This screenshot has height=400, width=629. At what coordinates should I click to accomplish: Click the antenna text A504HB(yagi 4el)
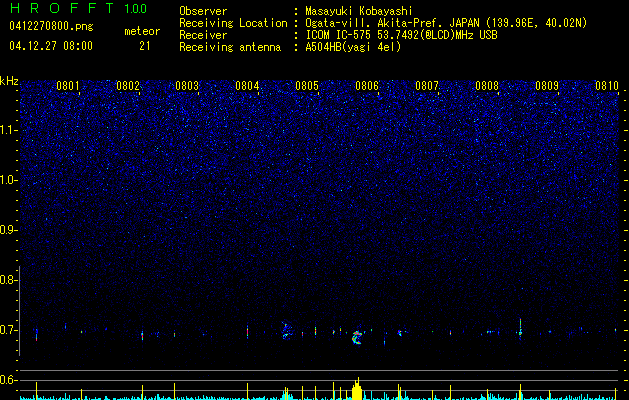(x=353, y=47)
